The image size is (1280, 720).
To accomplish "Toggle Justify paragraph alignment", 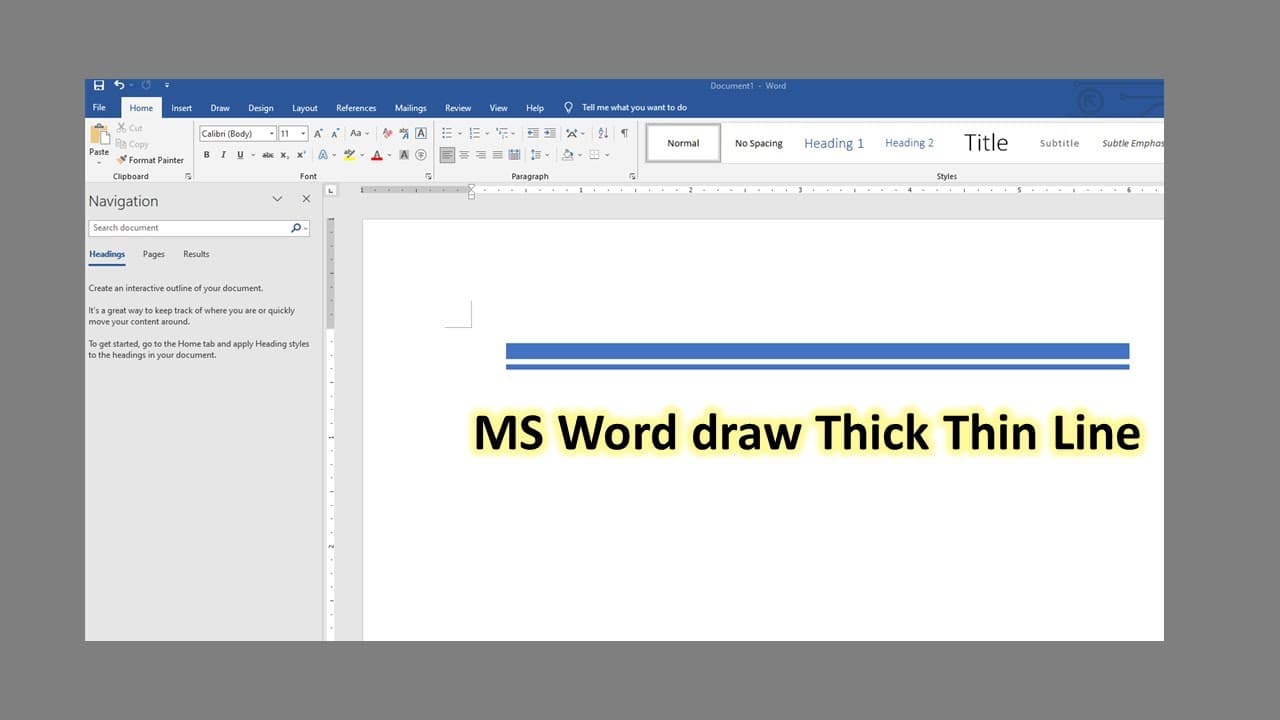I will point(498,155).
